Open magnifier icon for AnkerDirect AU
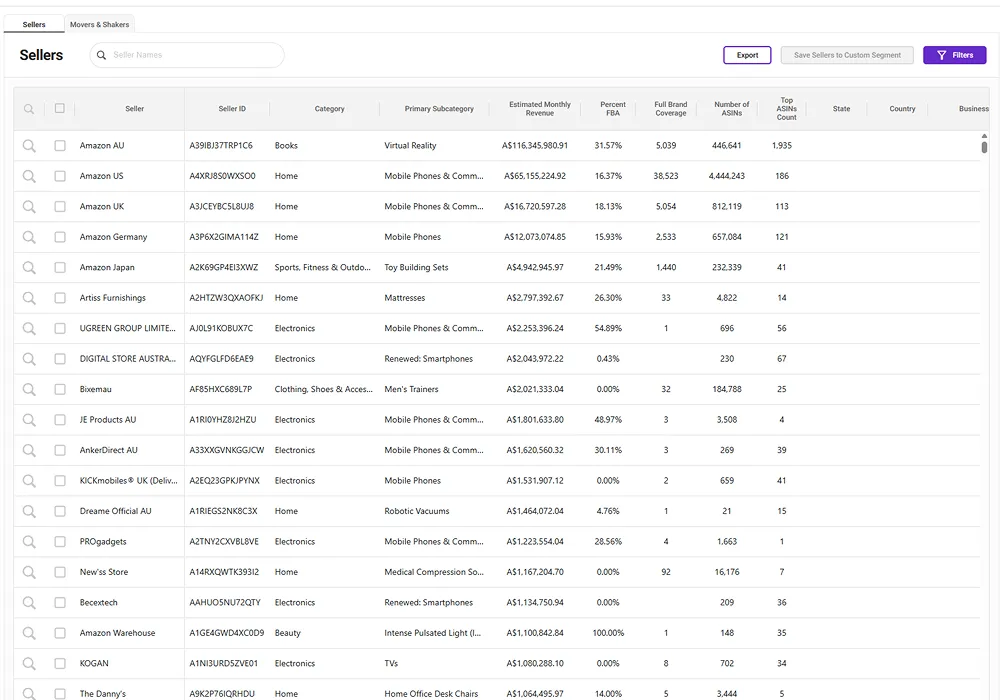1000x700 pixels. (x=29, y=450)
